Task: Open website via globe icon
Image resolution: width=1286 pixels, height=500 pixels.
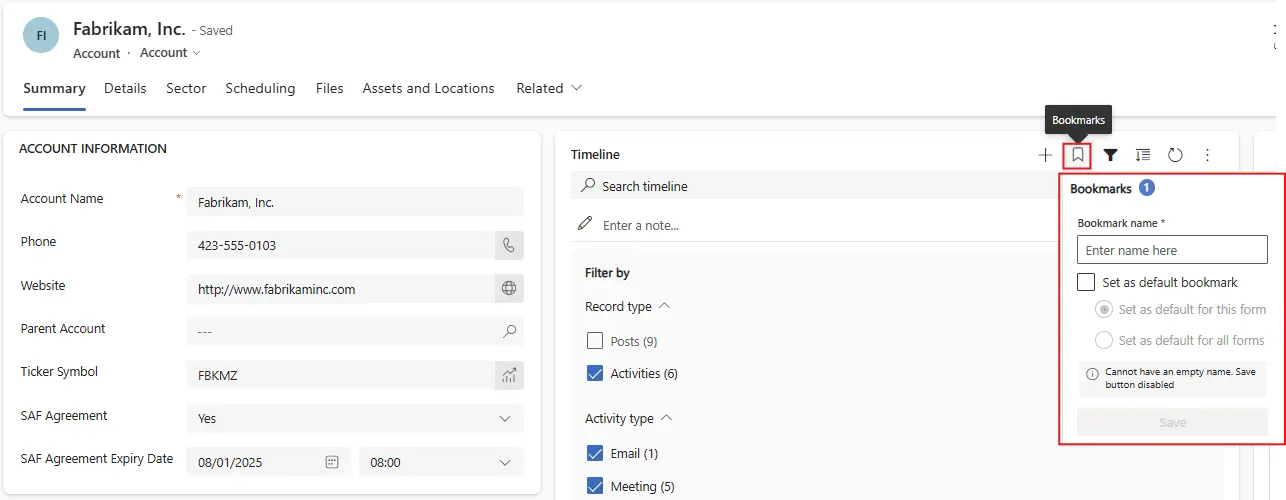Action: click(x=509, y=289)
